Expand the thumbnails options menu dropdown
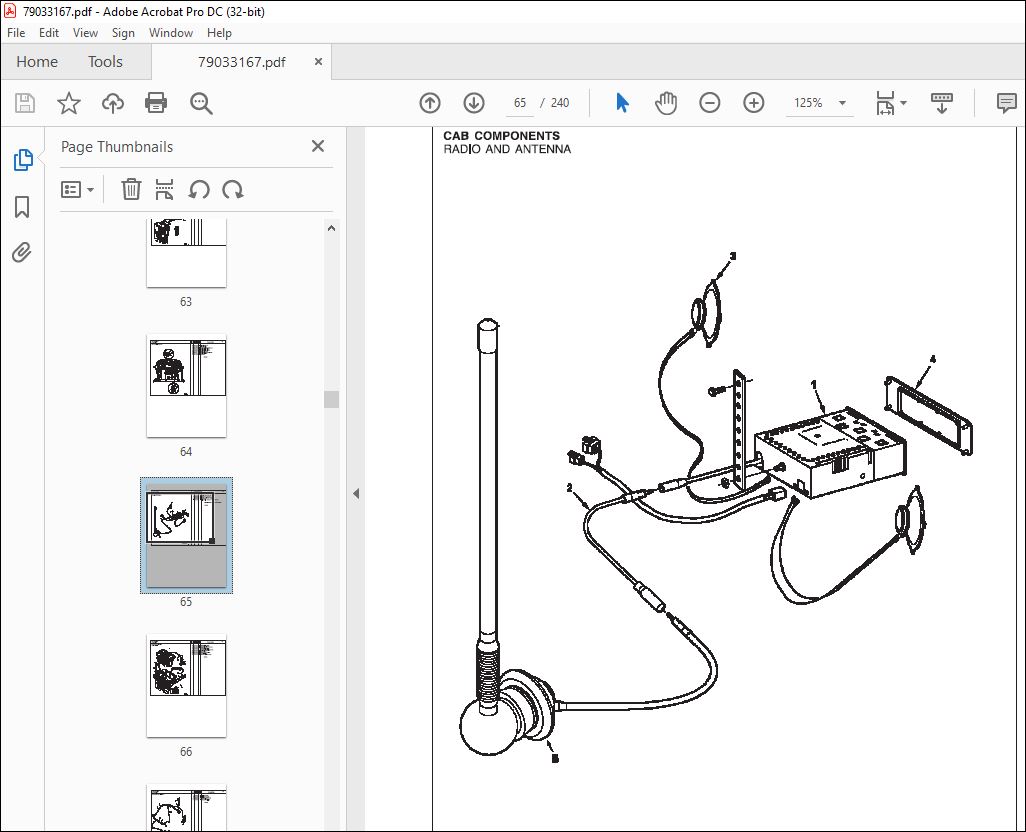Viewport: 1026px width, 832px height. pos(77,190)
